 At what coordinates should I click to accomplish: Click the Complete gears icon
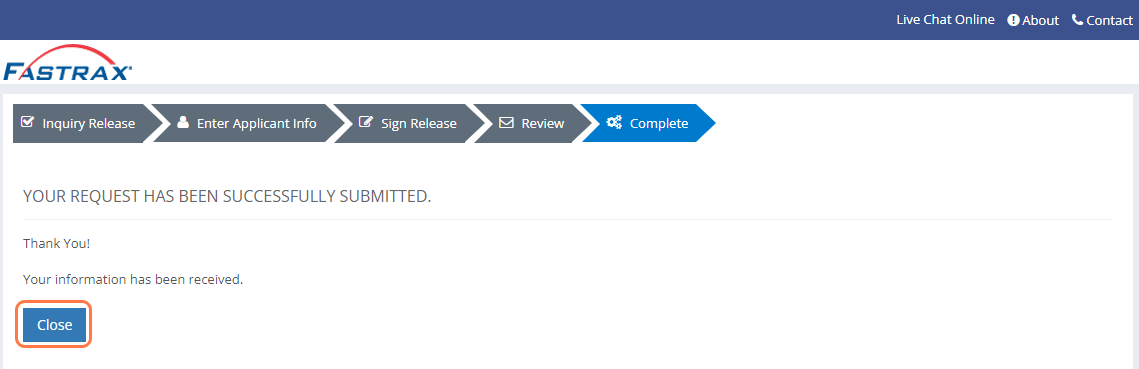[x=614, y=123]
